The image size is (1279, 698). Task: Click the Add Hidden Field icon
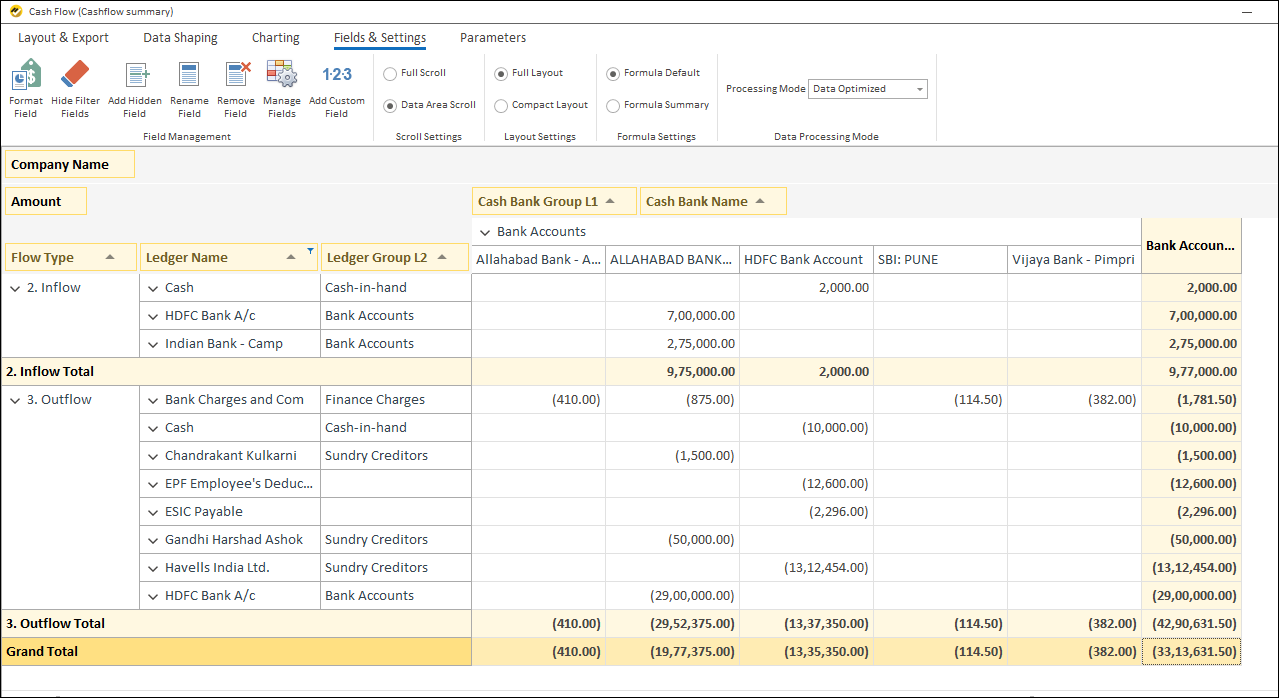pyautogui.click(x=135, y=76)
